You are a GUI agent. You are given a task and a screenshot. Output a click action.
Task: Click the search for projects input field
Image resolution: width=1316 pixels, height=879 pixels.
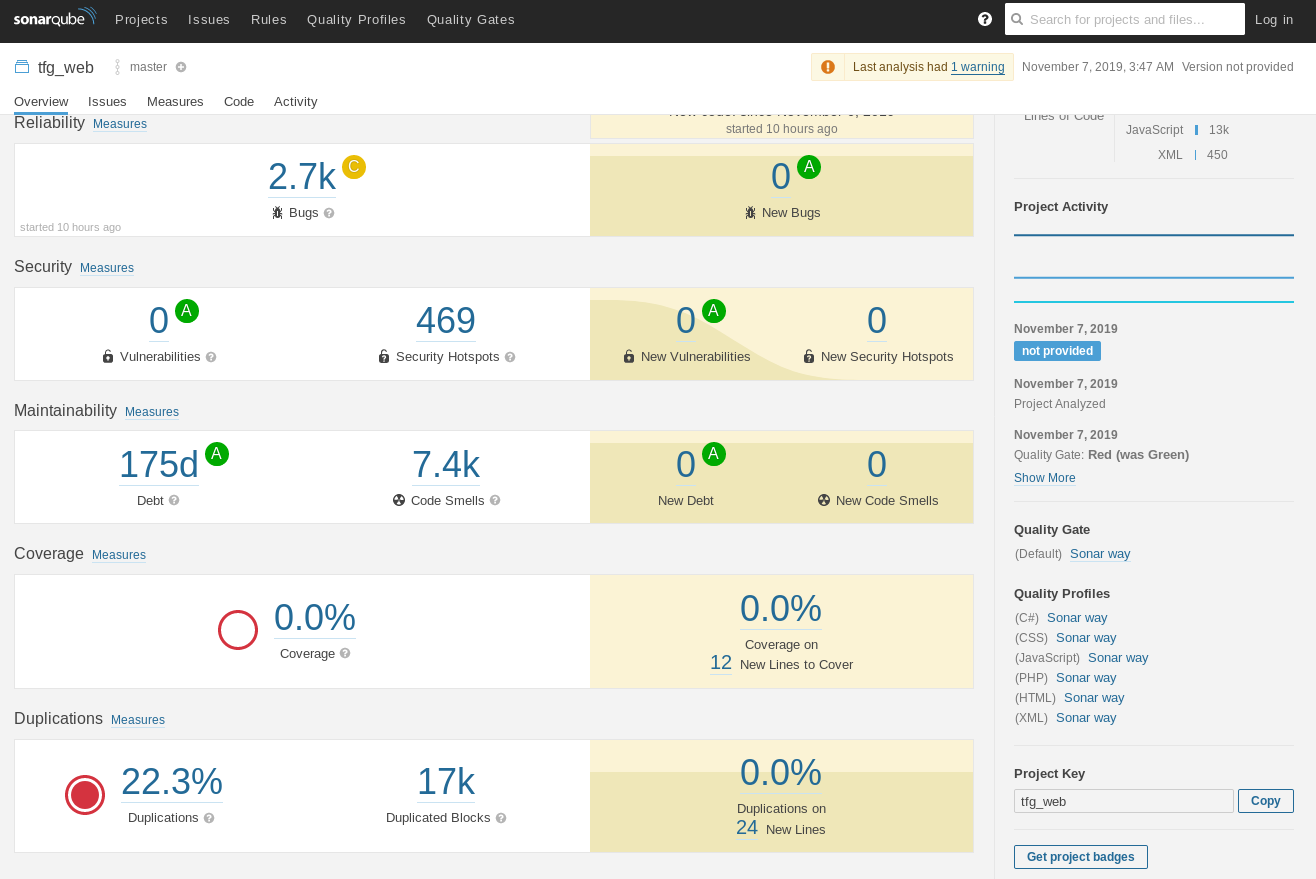(1125, 19)
